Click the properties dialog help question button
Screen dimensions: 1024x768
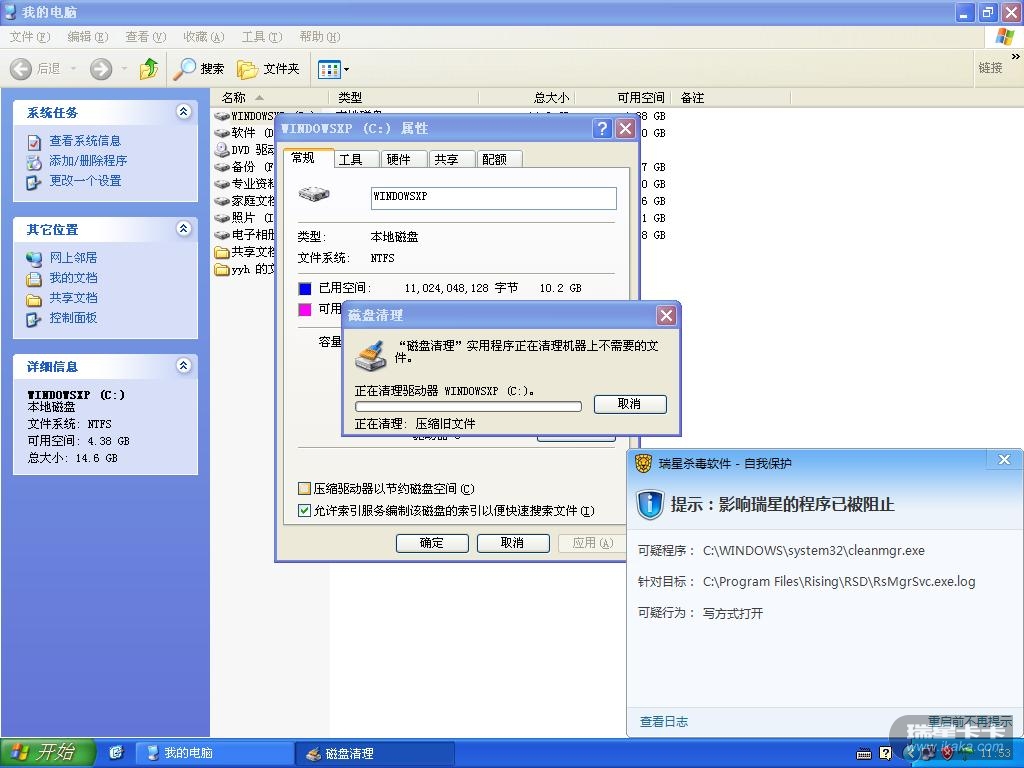click(602, 129)
